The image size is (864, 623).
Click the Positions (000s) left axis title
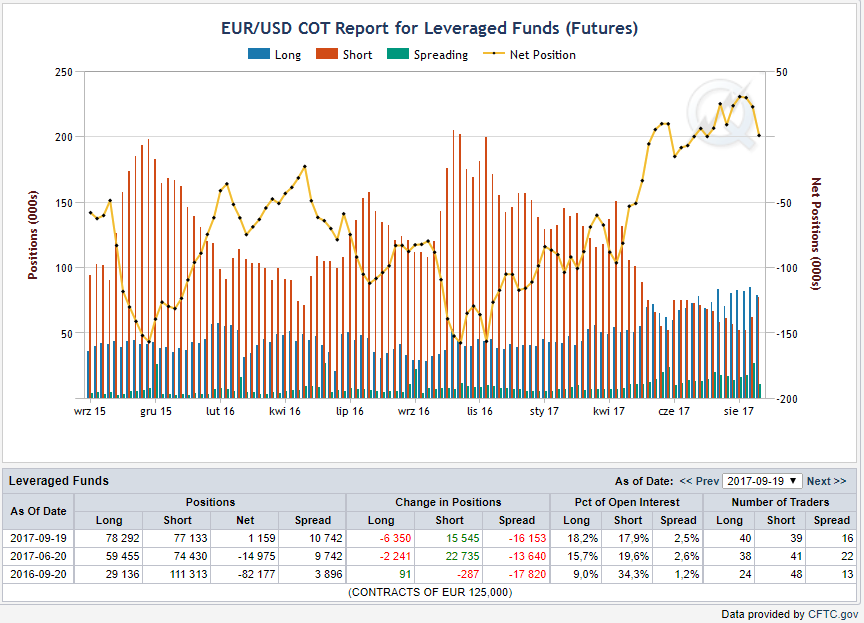[33, 235]
